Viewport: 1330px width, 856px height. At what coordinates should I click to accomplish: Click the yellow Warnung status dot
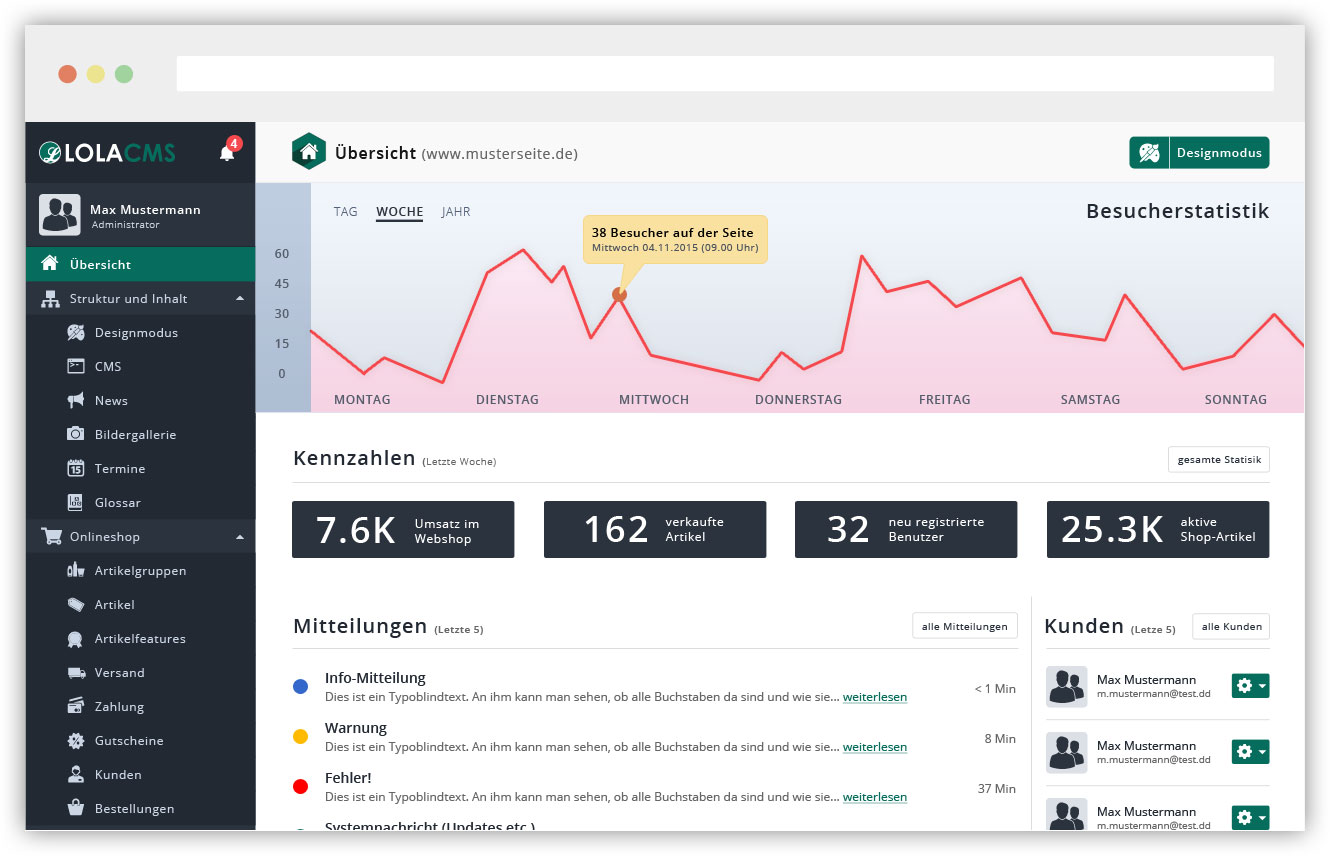click(x=300, y=737)
